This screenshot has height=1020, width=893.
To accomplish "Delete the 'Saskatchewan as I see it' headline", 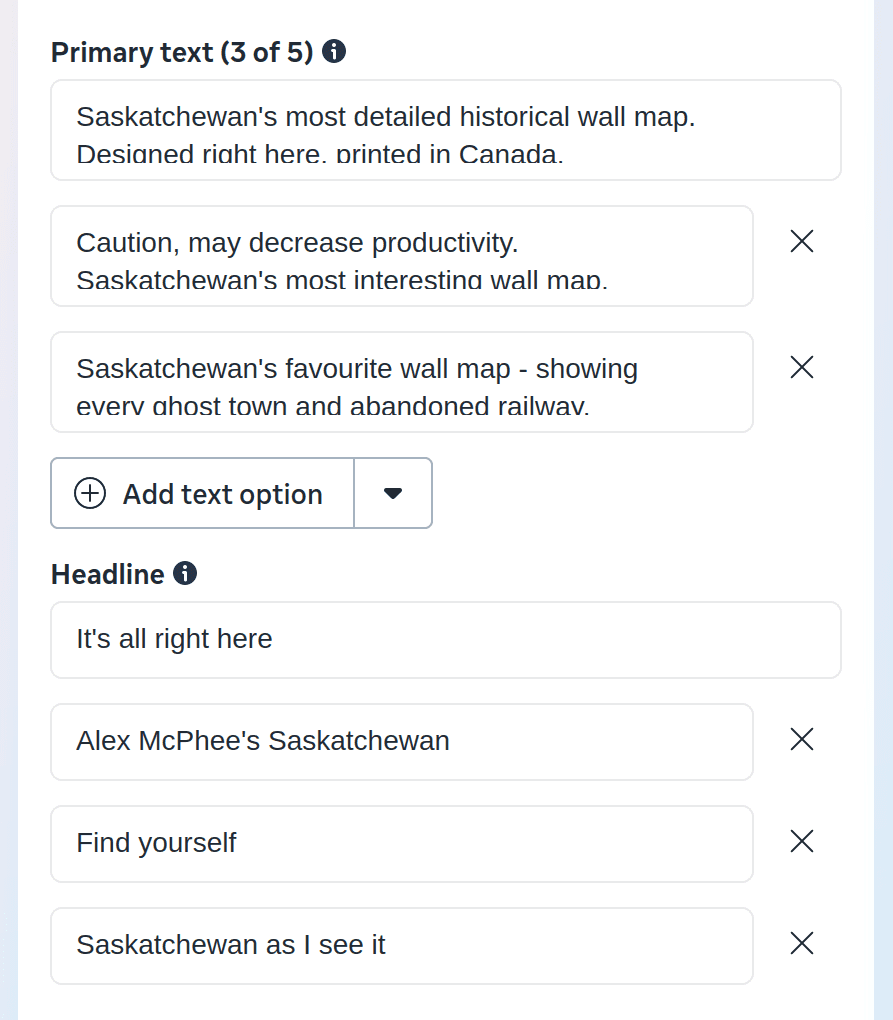I will 802,943.
